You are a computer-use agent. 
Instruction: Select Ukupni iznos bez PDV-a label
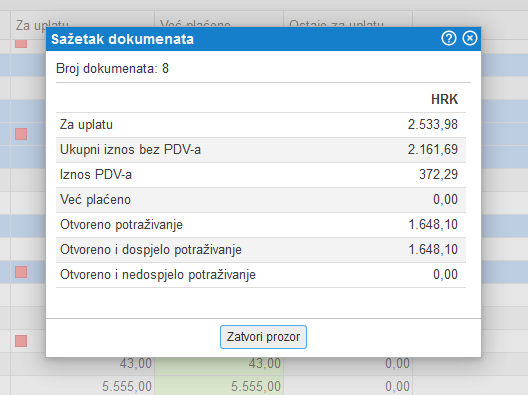tap(130, 150)
